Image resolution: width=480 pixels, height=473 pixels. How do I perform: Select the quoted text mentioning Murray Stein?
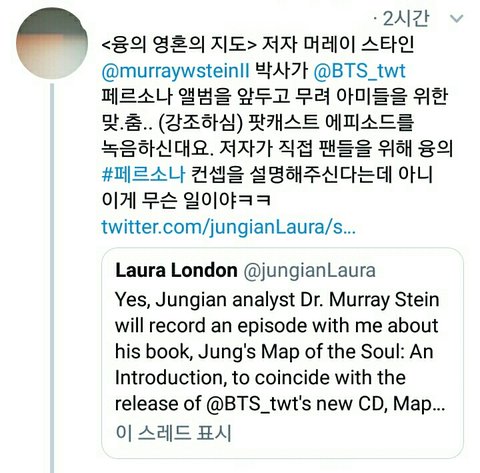click(280, 351)
